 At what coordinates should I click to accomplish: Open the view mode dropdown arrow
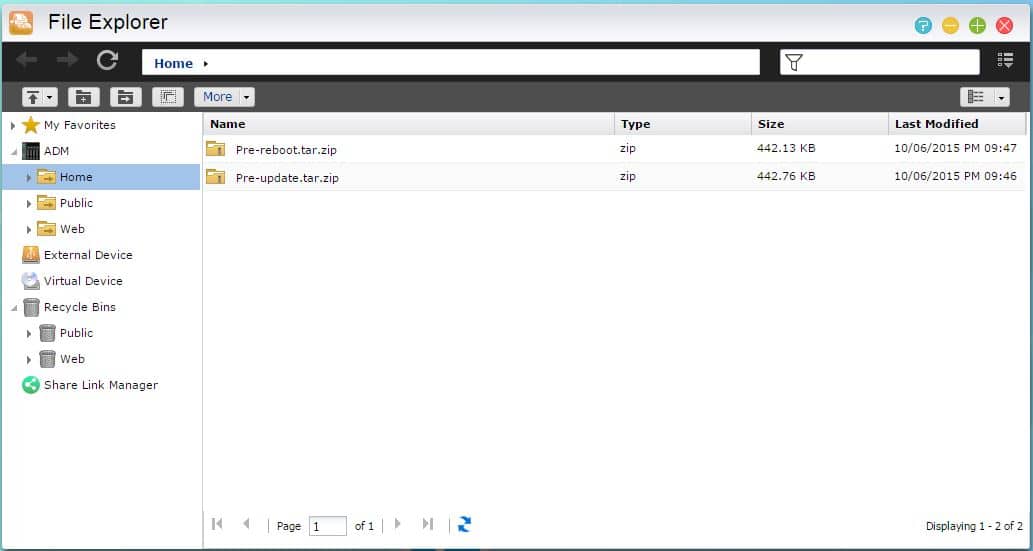tap(1000, 97)
